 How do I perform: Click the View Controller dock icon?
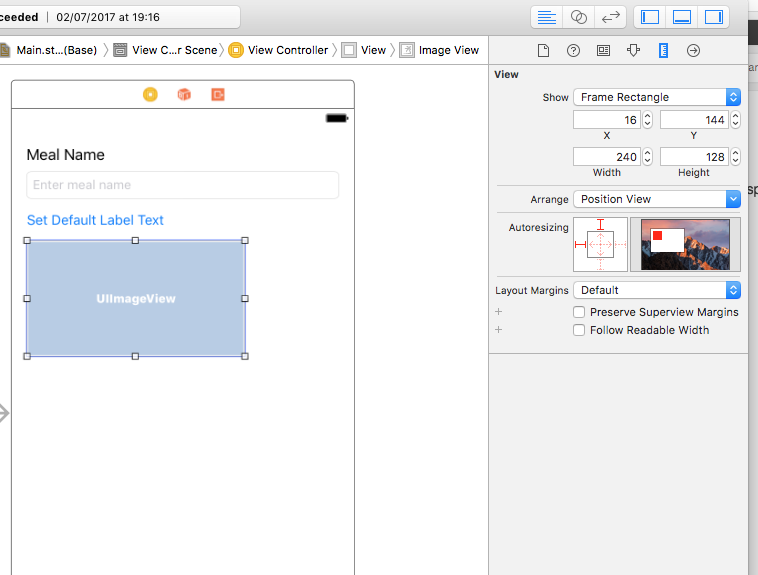[150, 94]
